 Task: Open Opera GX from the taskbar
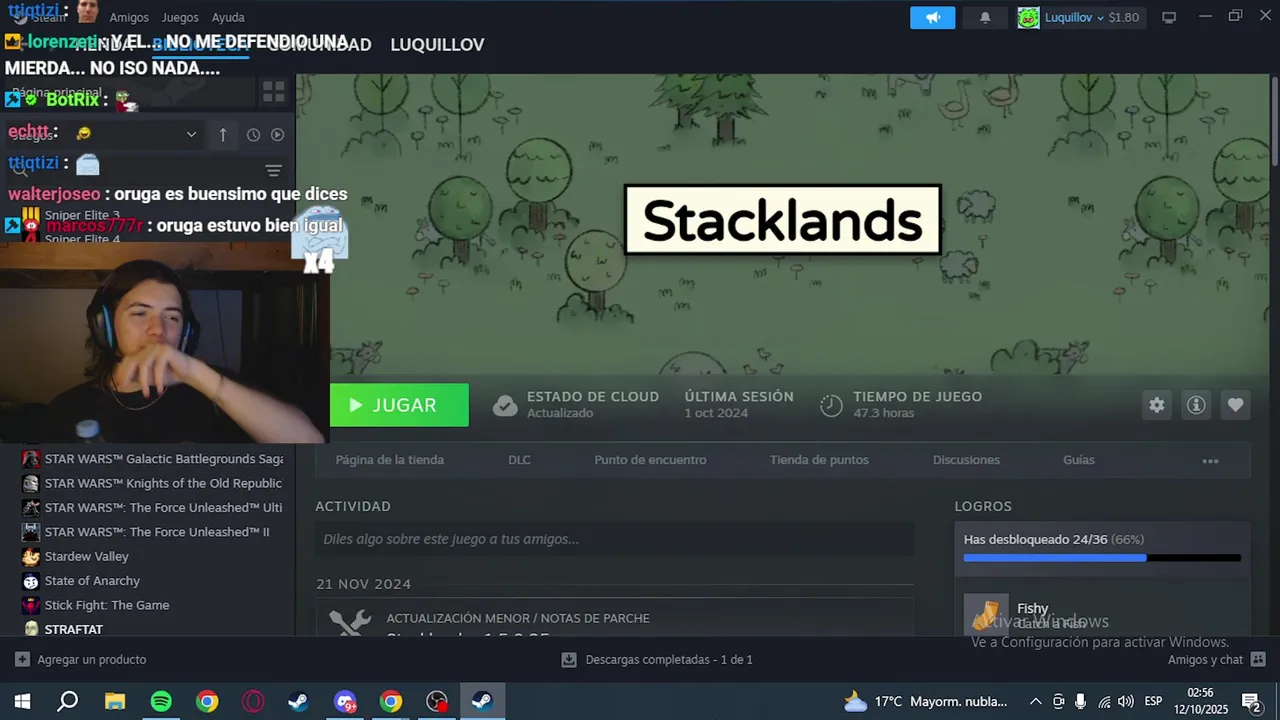[x=253, y=702]
